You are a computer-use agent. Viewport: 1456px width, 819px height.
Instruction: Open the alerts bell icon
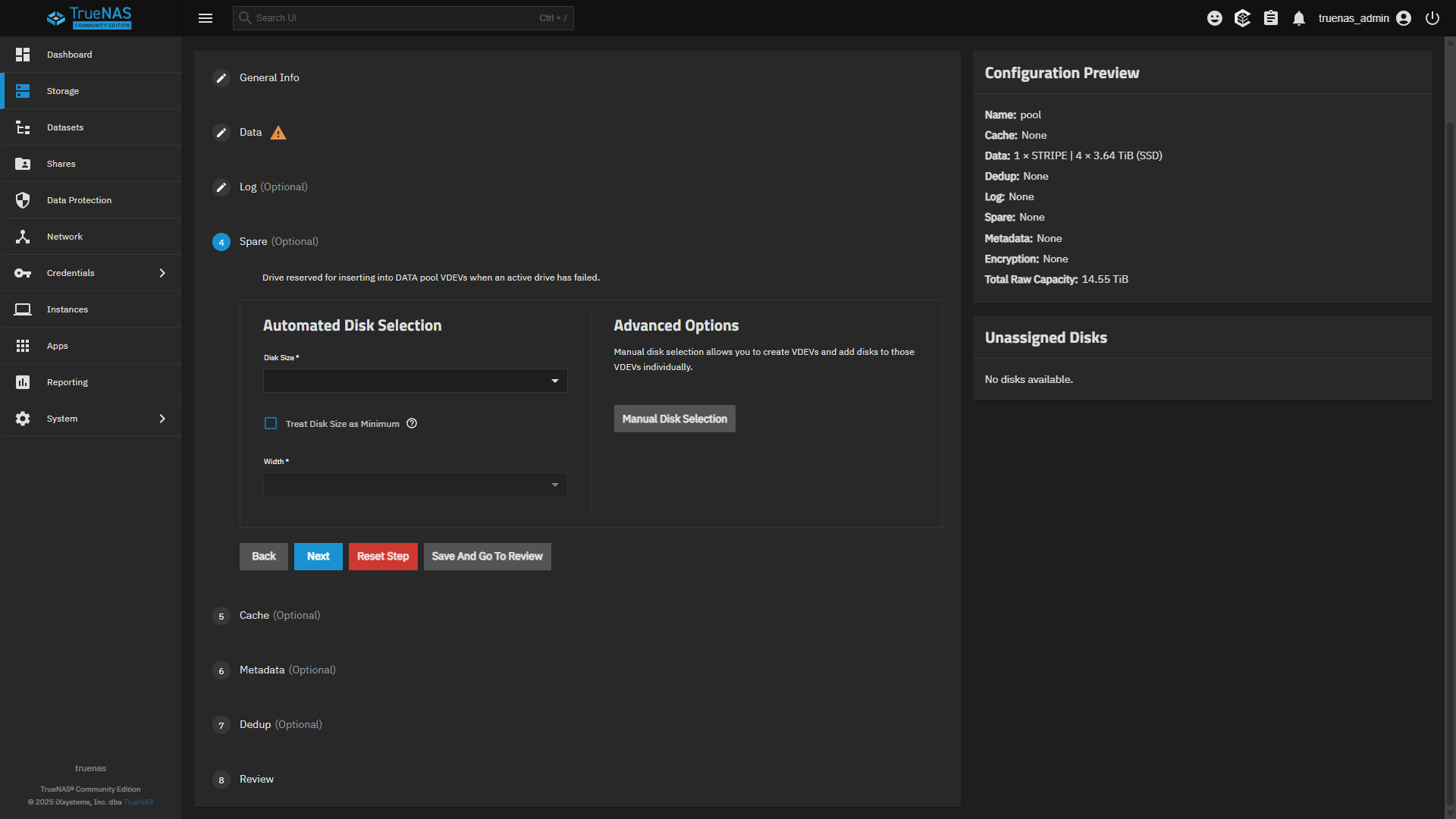point(1299,18)
